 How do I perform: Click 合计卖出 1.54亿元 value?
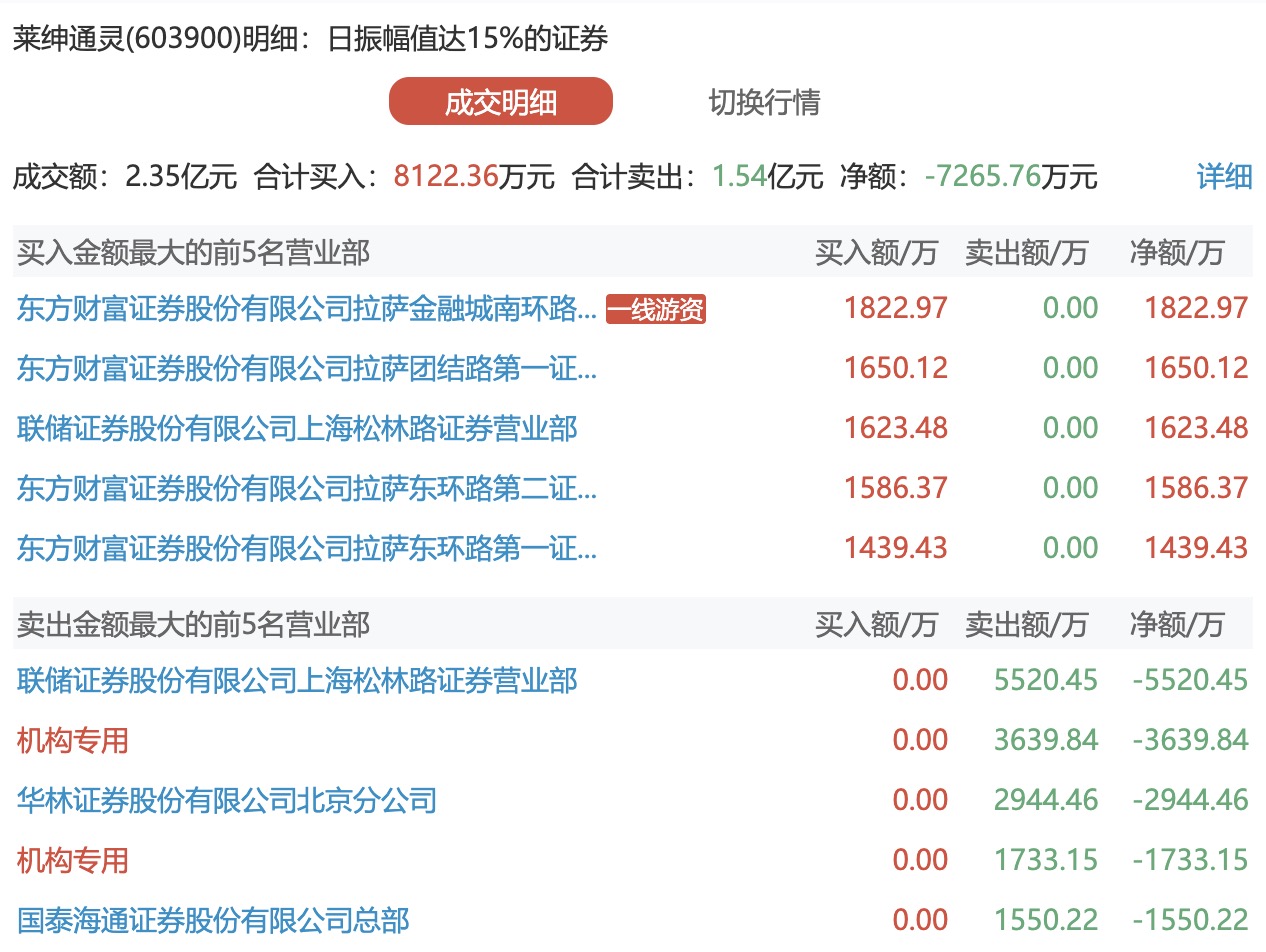tap(767, 177)
